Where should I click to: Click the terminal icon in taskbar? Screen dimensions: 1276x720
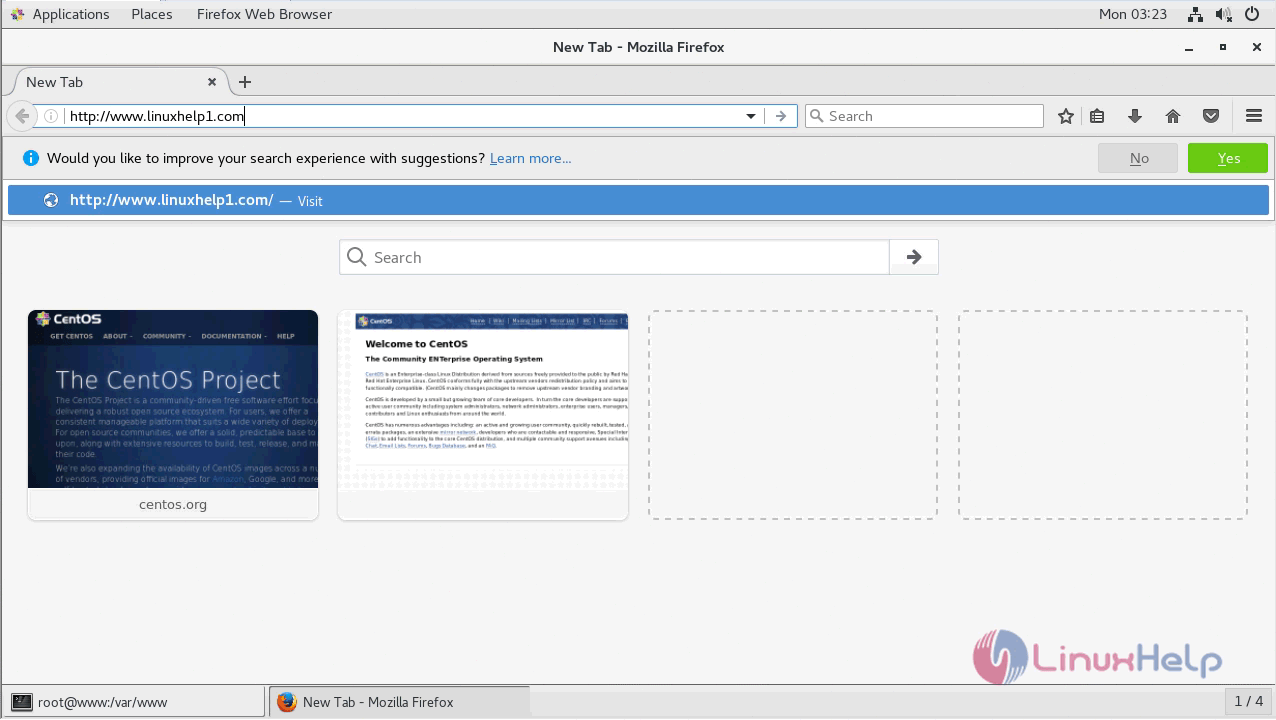click(x=21, y=702)
